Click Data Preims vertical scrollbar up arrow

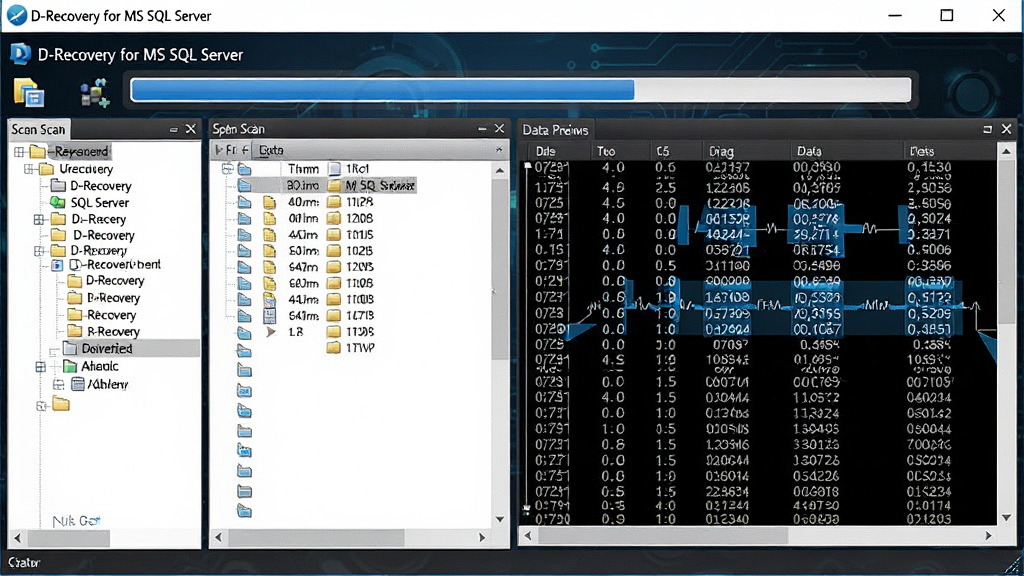1006,152
